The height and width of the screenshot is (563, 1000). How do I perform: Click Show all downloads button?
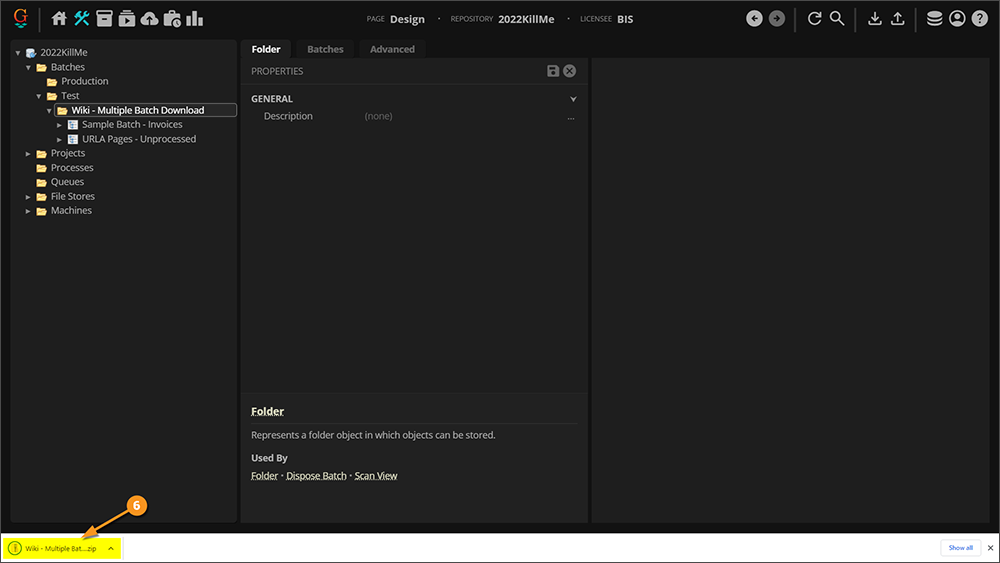coord(960,548)
